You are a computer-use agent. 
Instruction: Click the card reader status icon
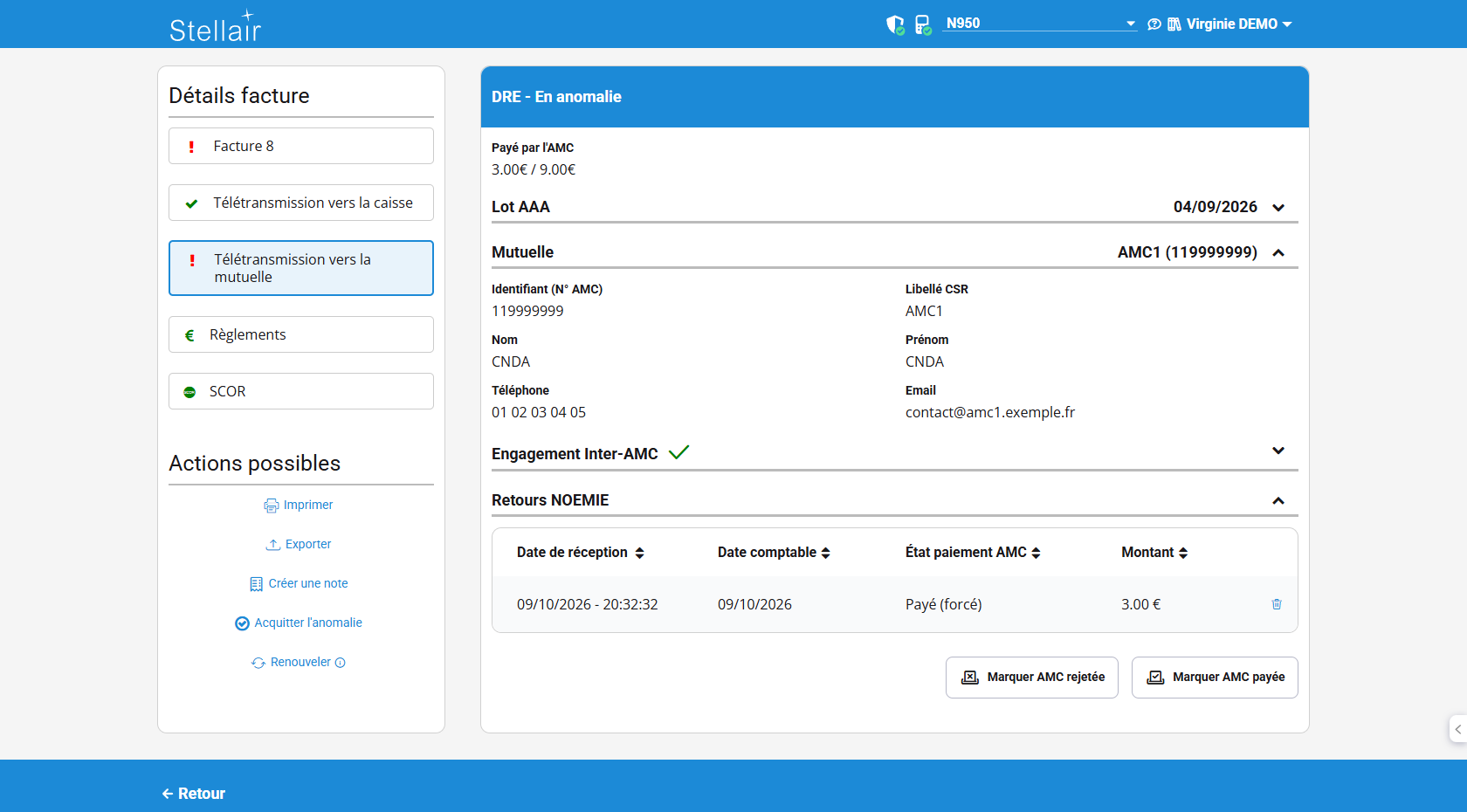tap(923, 24)
